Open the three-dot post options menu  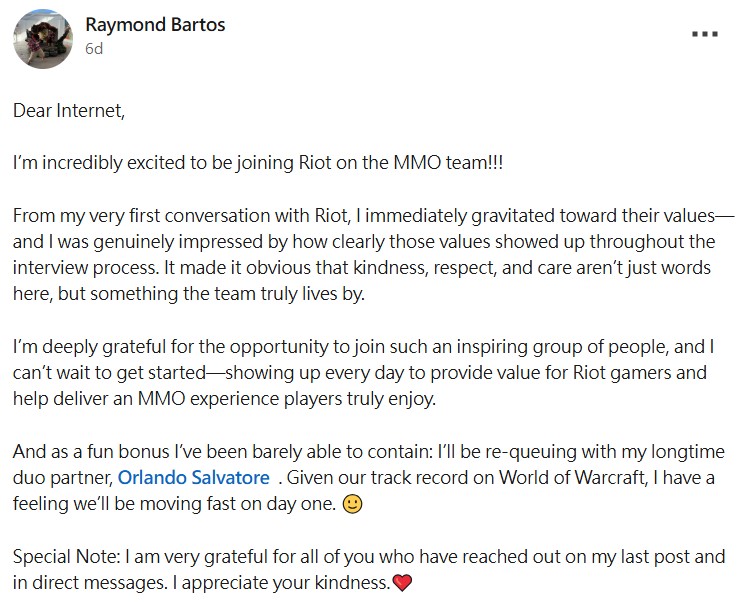click(x=704, y=33)
